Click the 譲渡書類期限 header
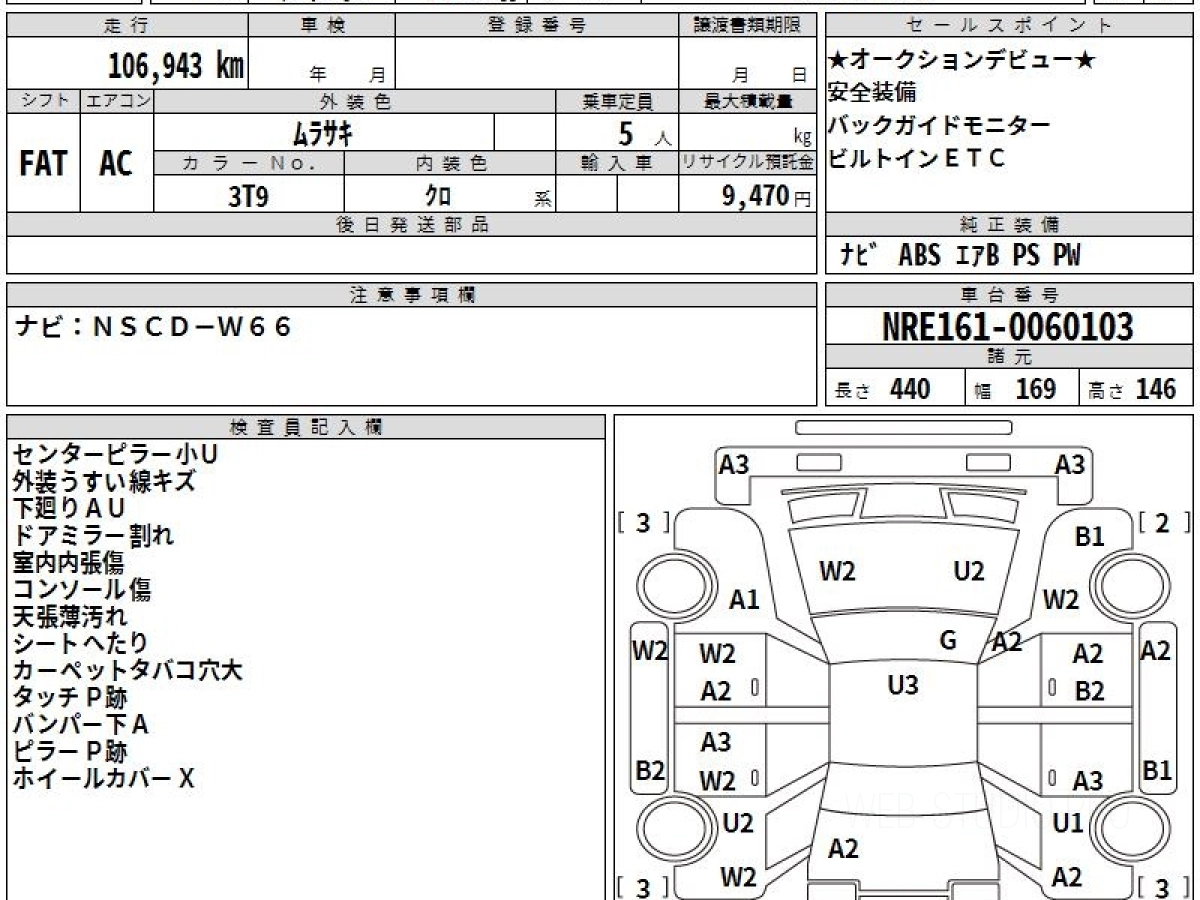Viewport: 1200px width, 900px height. [x=746, y=26]
